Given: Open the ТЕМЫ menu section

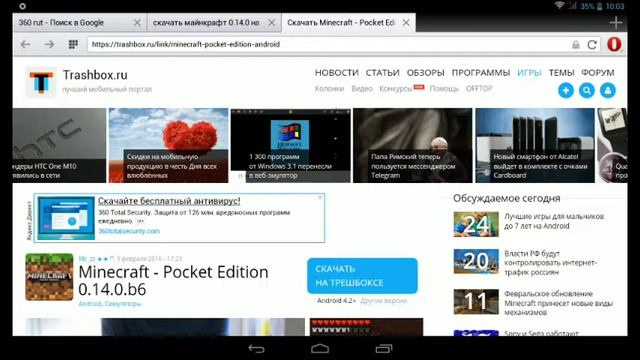Looking at the screenshot, I should coord(562,73).
